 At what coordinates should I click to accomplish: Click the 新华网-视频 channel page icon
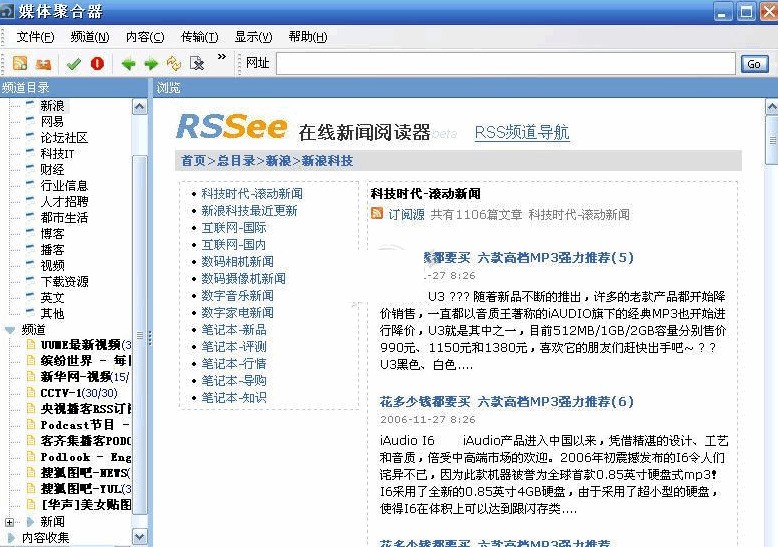tap(31, 376)
